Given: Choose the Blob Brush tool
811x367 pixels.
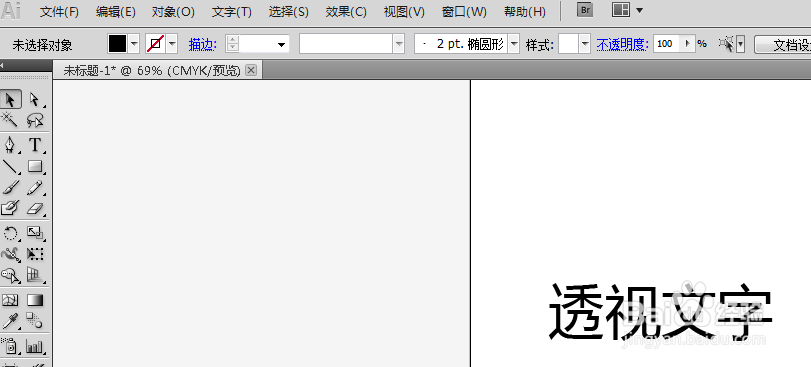Looking at the screenshot, I should click(x=11, y=208).
